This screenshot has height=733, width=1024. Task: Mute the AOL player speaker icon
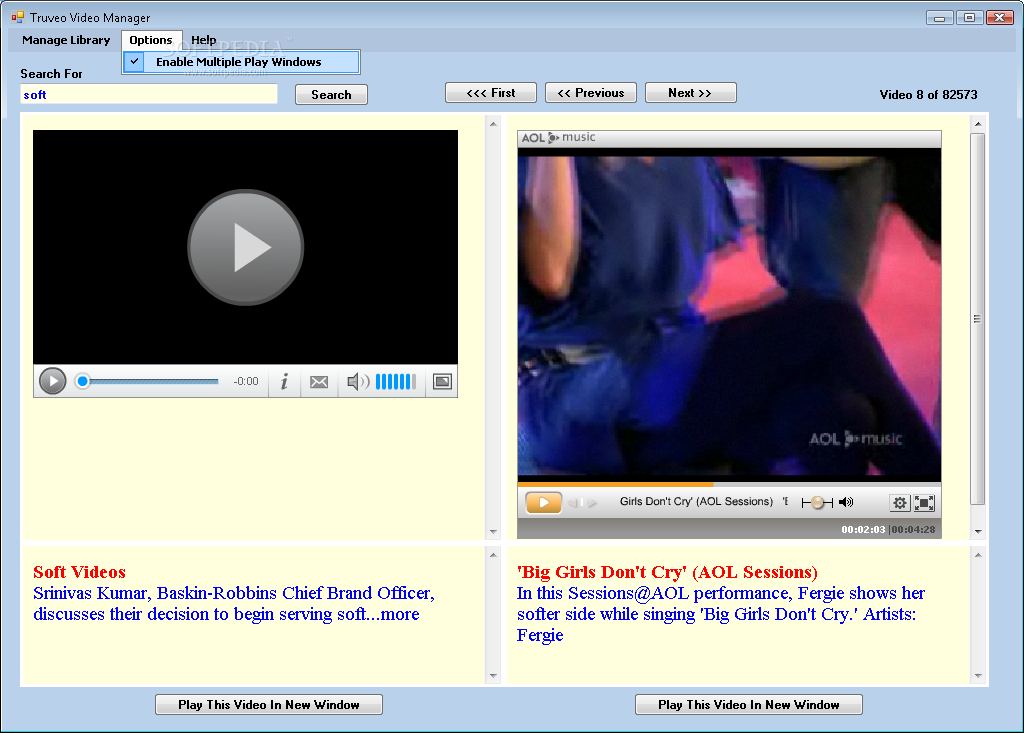click(846, 502)
